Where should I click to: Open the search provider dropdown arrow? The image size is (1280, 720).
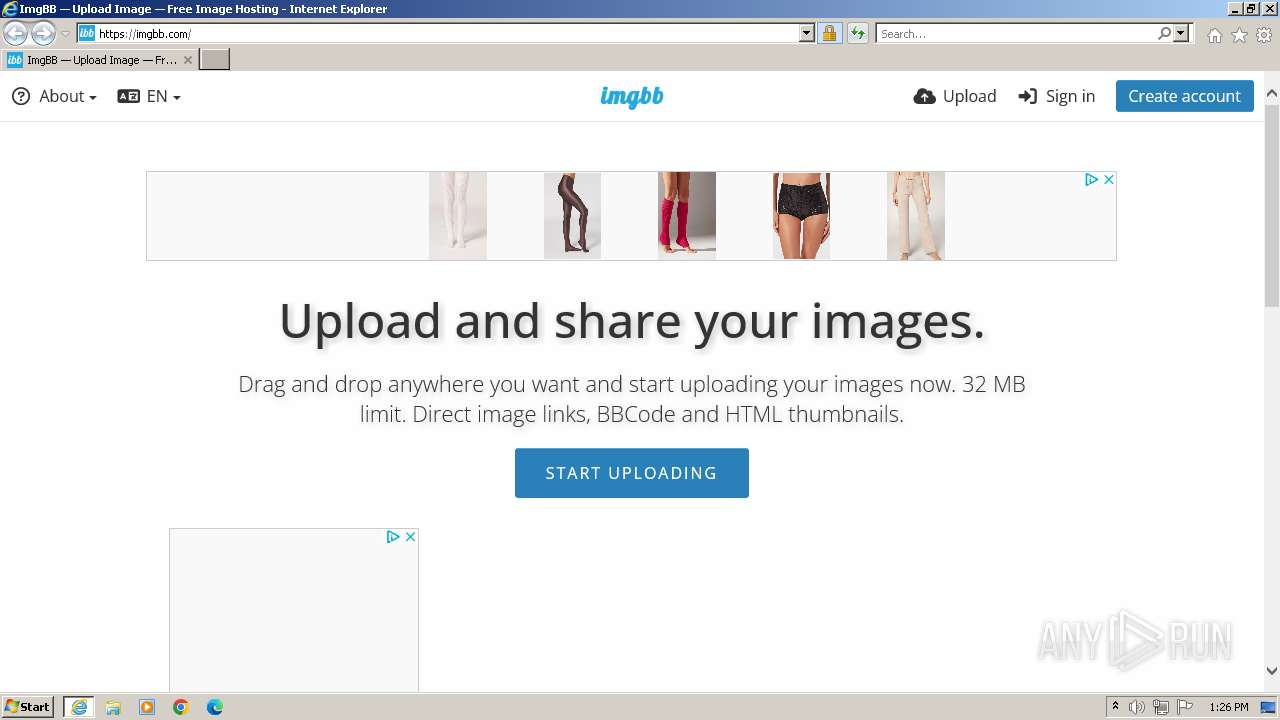click(x=1181, y=33)
